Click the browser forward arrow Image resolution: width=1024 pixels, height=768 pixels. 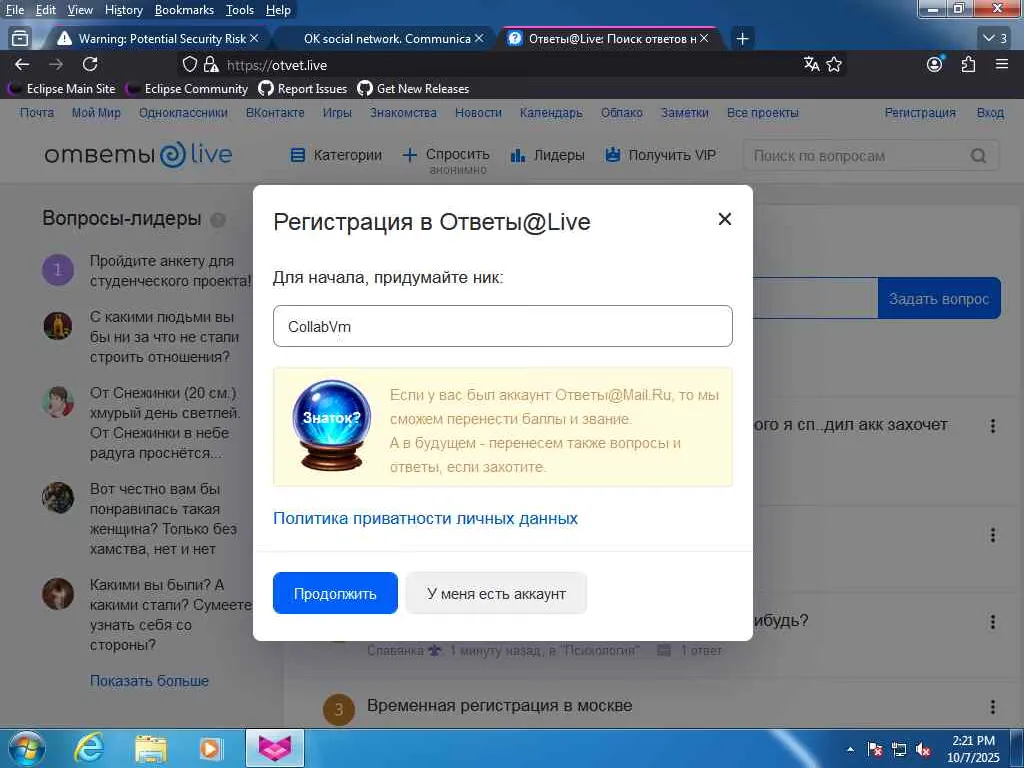56,64
